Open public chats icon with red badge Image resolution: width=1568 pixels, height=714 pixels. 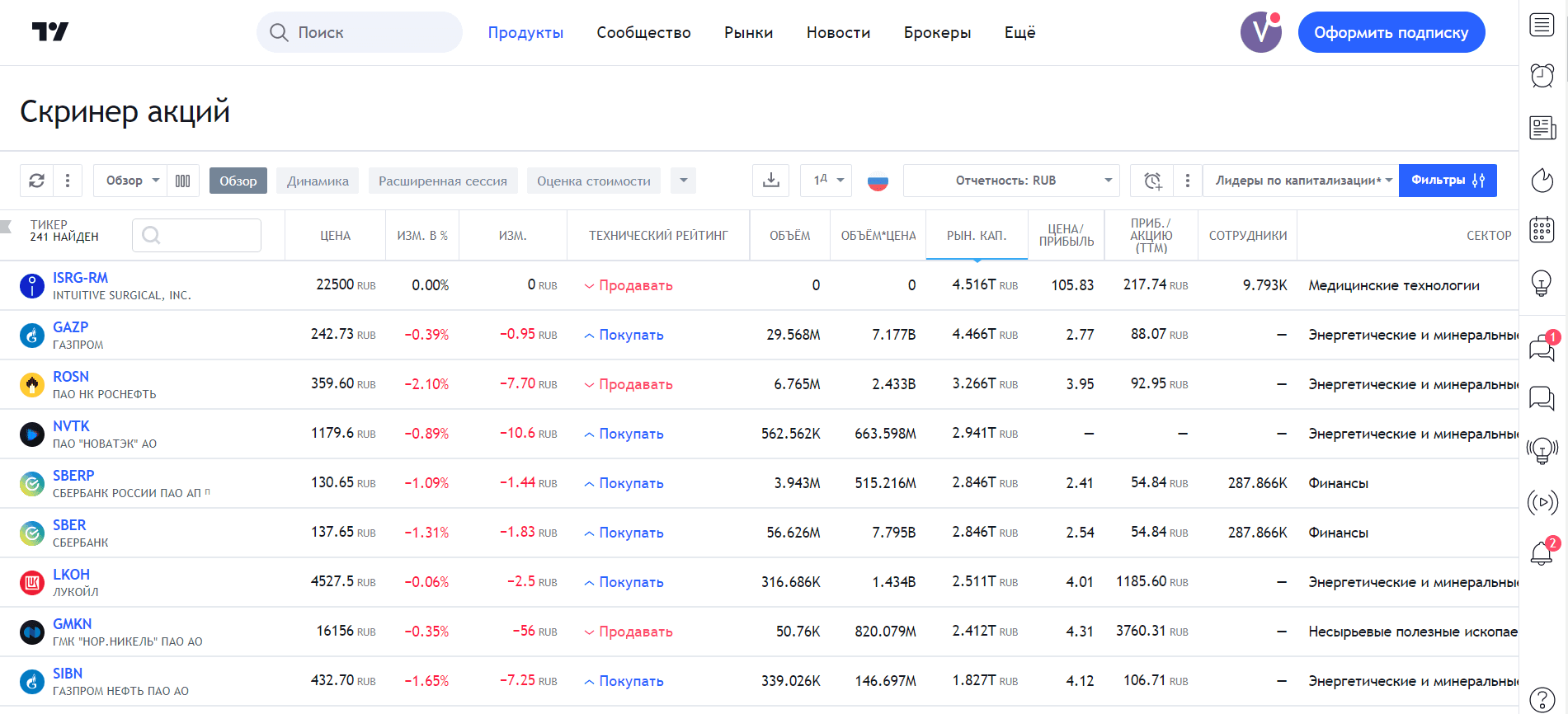pos(1542,348)
